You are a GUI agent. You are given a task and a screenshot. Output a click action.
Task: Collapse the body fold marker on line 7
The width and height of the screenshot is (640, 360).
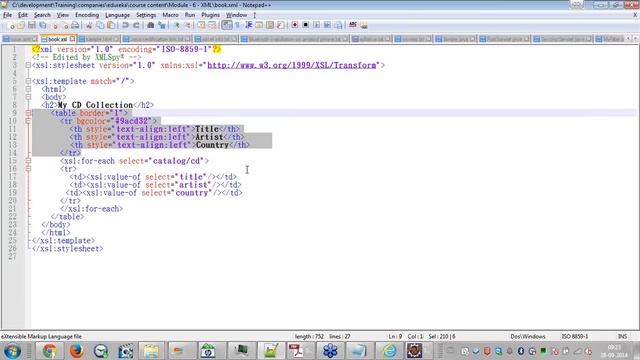[x=28, y=97]
